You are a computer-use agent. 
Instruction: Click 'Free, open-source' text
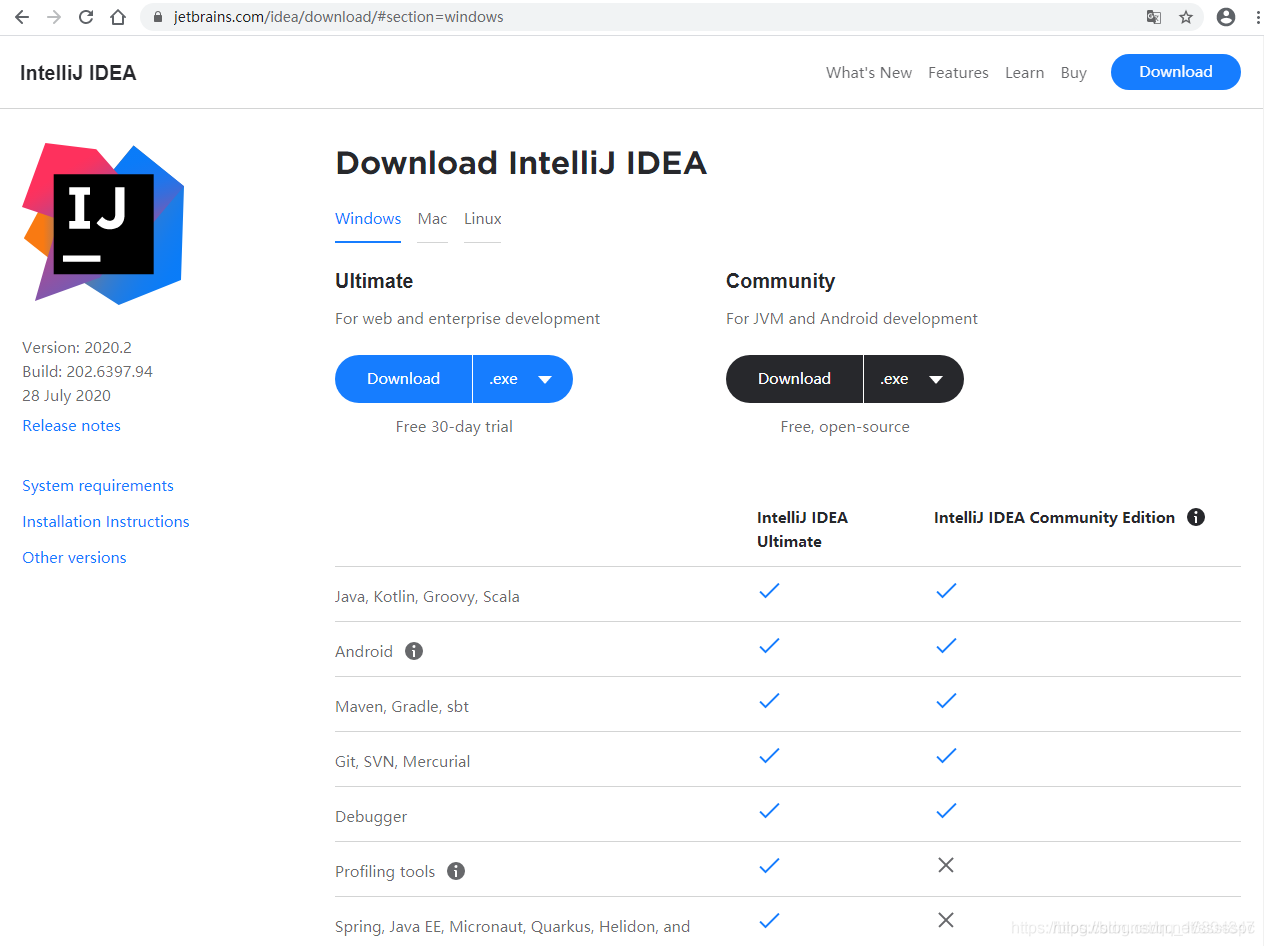coord(845,427)
